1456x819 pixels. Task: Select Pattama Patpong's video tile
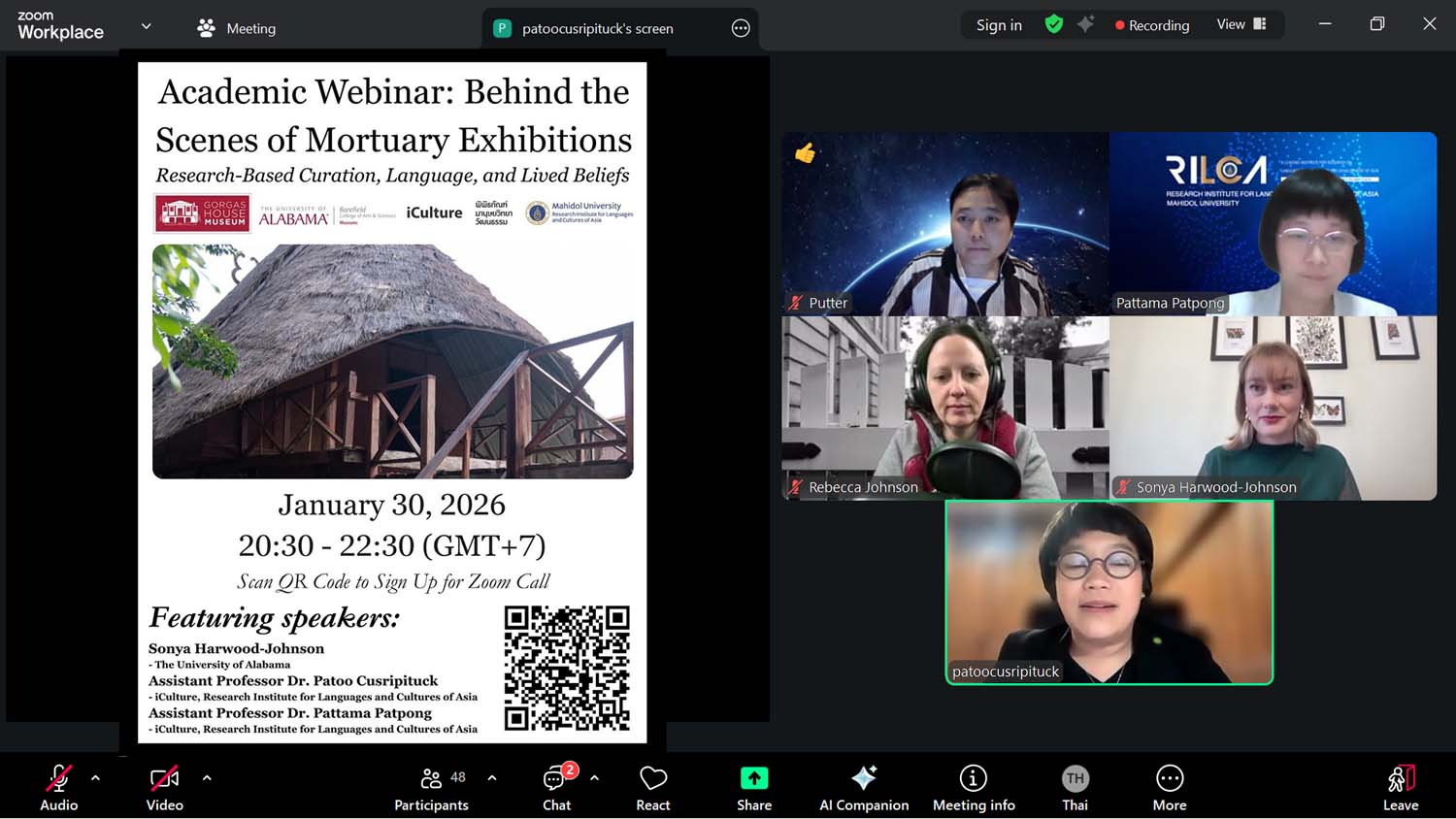tap(1273, 224)
